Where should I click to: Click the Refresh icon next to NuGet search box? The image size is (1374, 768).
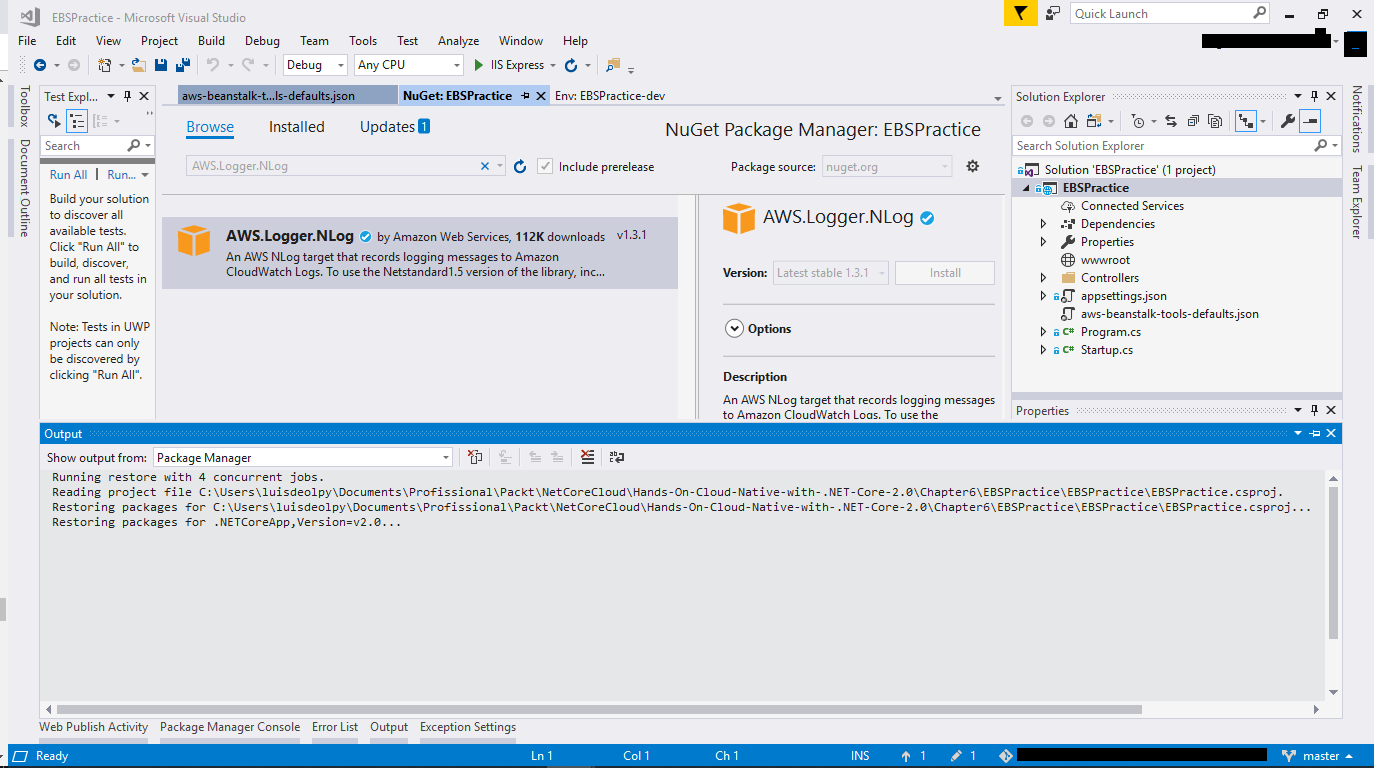coord(519,166)
